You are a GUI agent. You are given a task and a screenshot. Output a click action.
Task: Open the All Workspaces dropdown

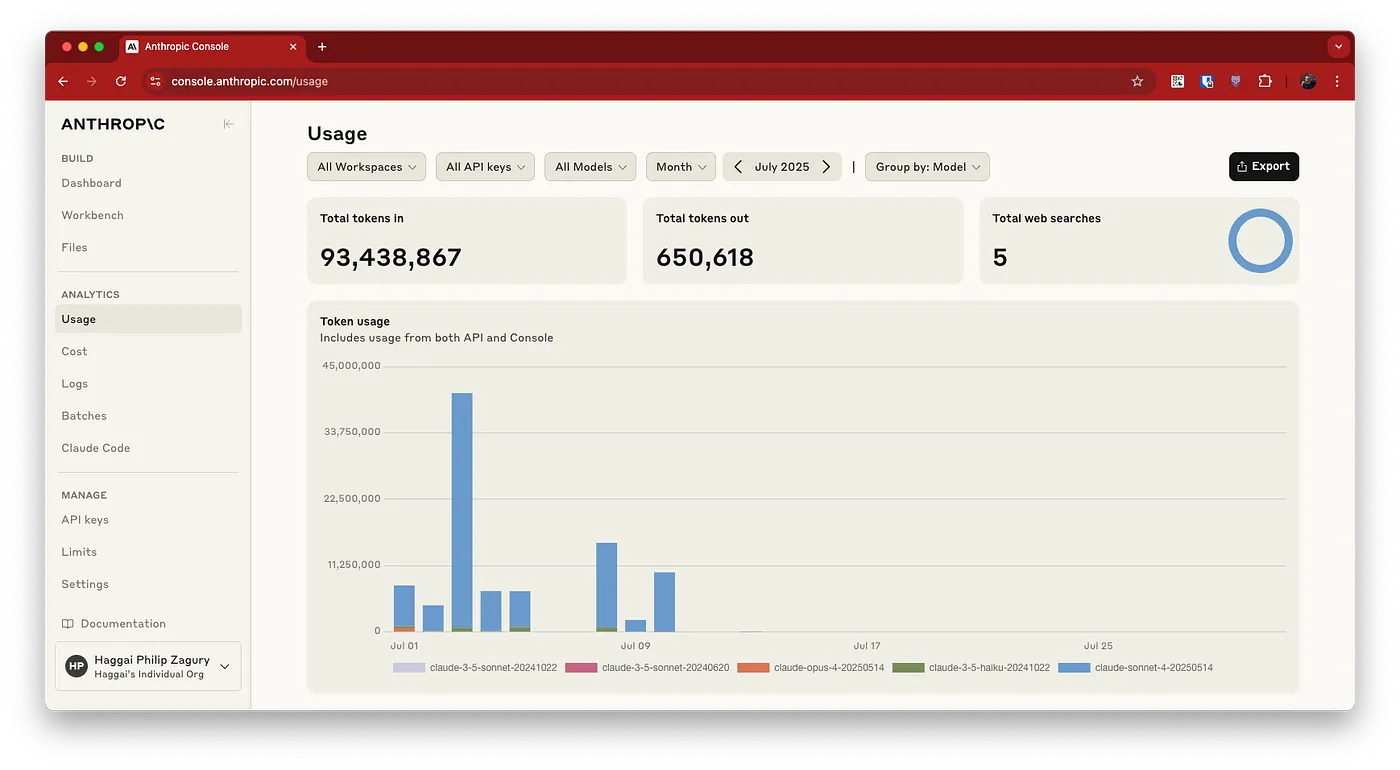[x=366, y=167]
